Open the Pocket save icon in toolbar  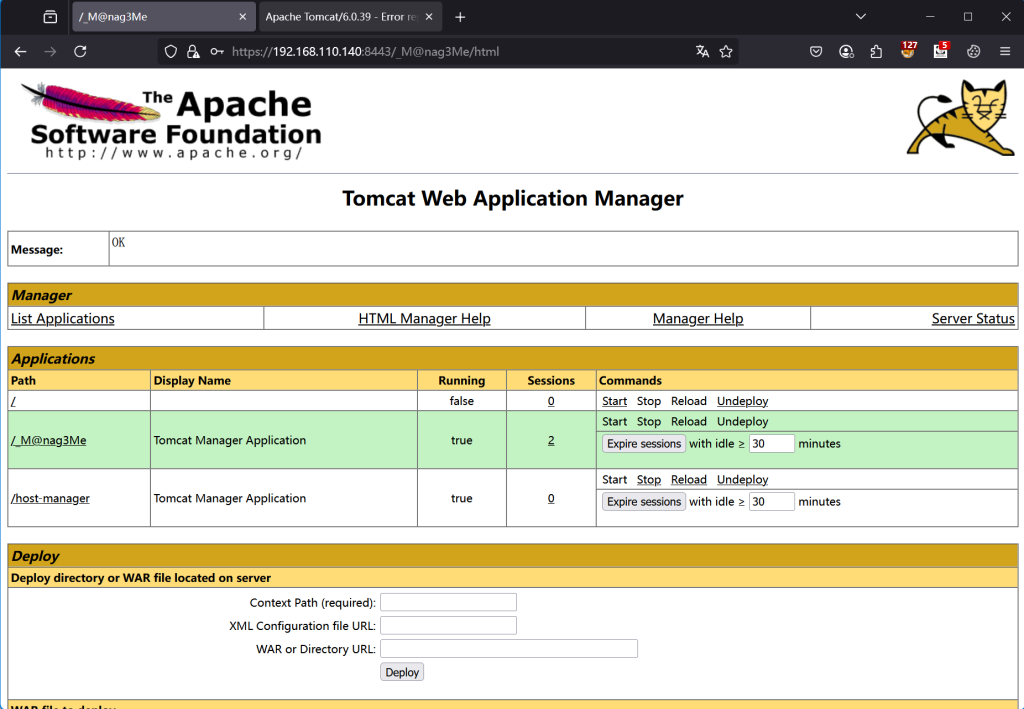(816, 52)
